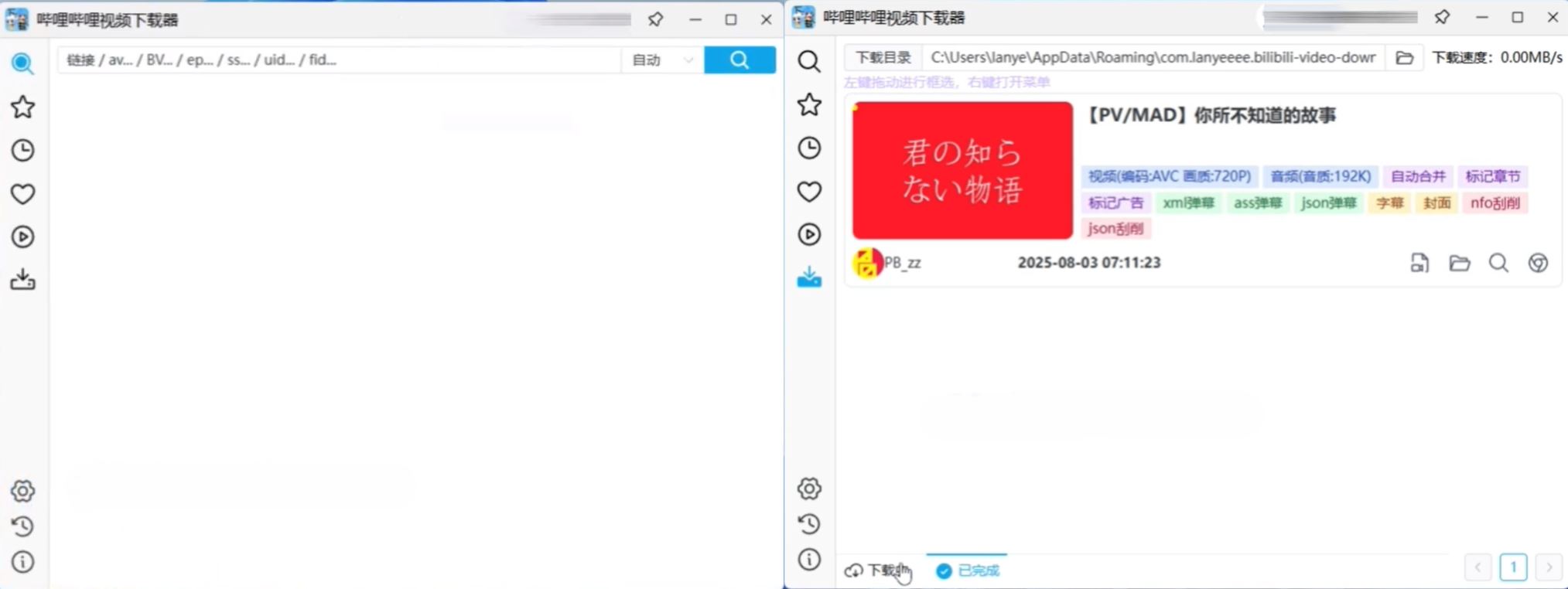Go to next page arrow
The width and height of the screenshot is (1568, 589).
tap(1549, 567)
